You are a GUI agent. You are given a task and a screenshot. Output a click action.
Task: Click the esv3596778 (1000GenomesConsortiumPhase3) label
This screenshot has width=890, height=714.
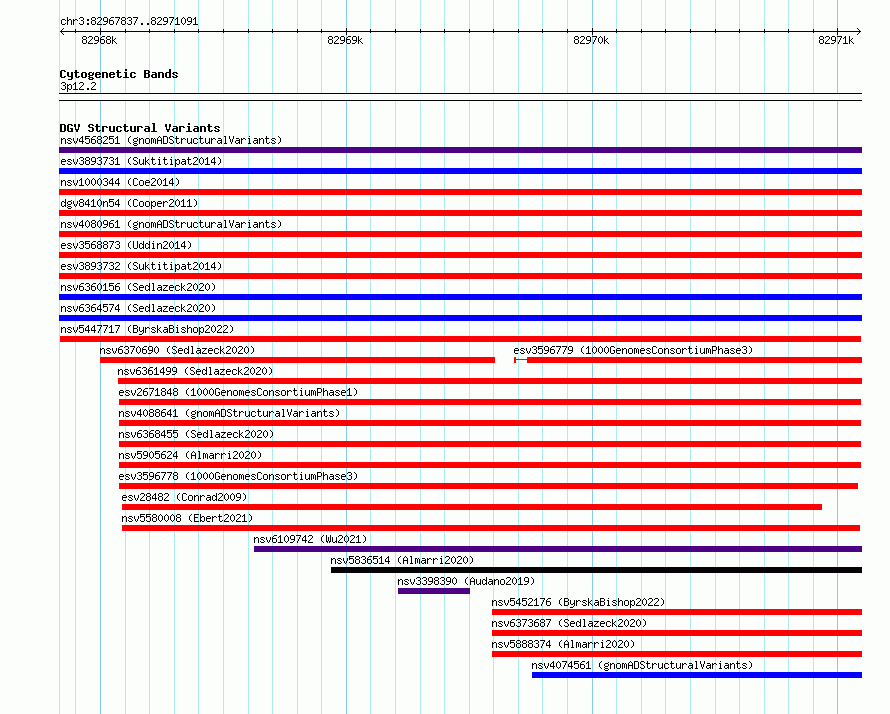238,476
